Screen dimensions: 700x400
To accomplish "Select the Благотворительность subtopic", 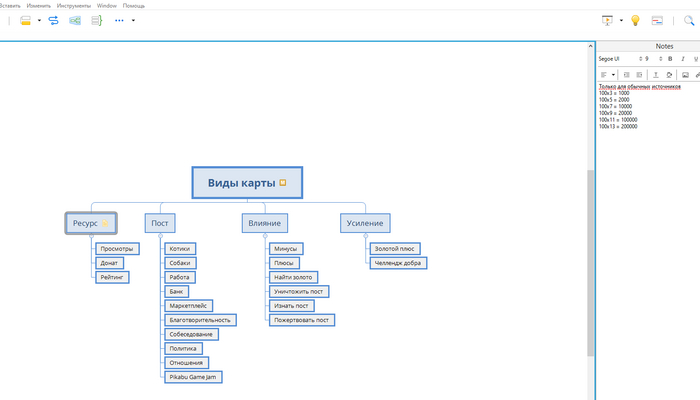I will pyautogui.click(x=200, y=320).
